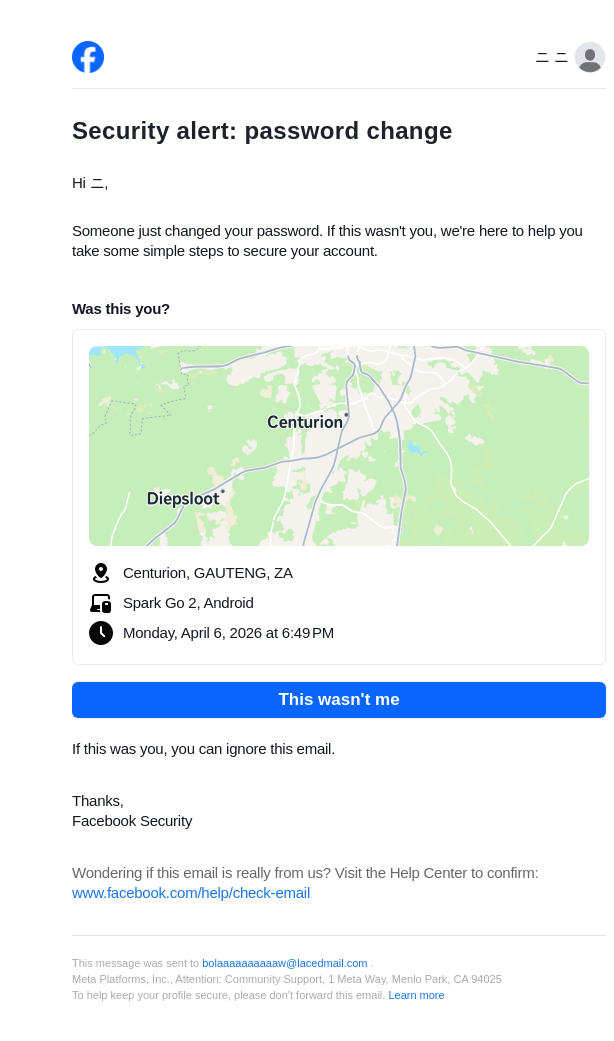Select the "Spark Go 2, Android" device text

pyautogui.click(x=188, y=603)
